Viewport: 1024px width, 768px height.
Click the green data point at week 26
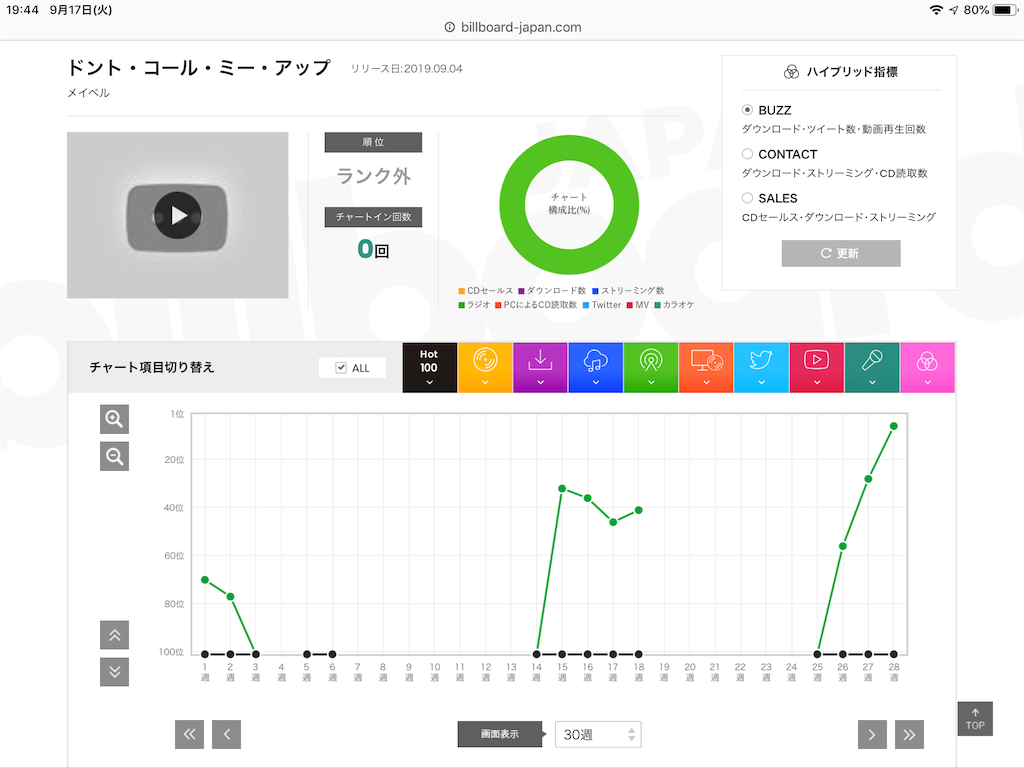pos(842,546)
